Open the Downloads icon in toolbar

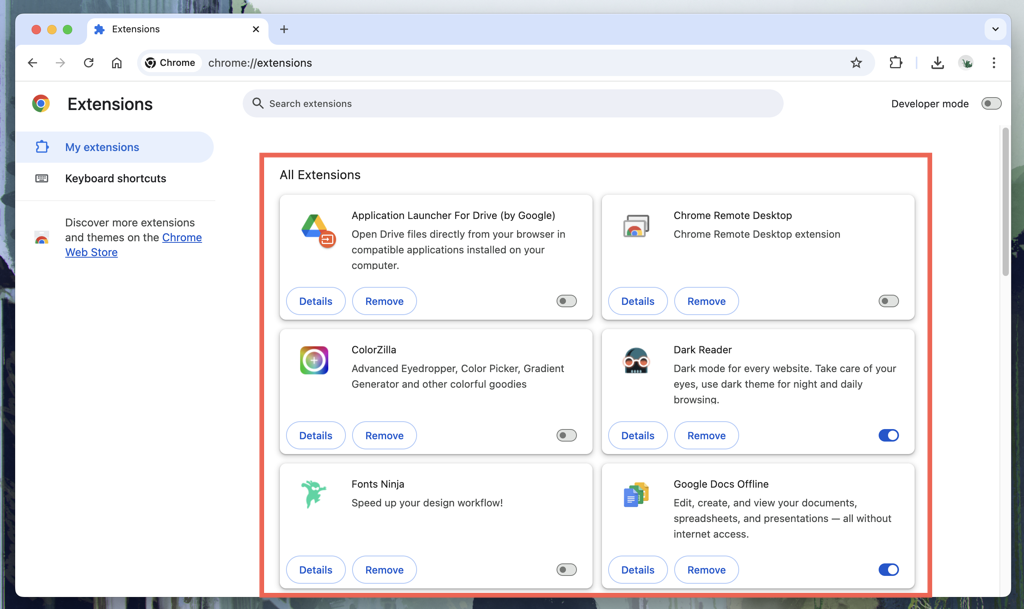pos(937,63)
